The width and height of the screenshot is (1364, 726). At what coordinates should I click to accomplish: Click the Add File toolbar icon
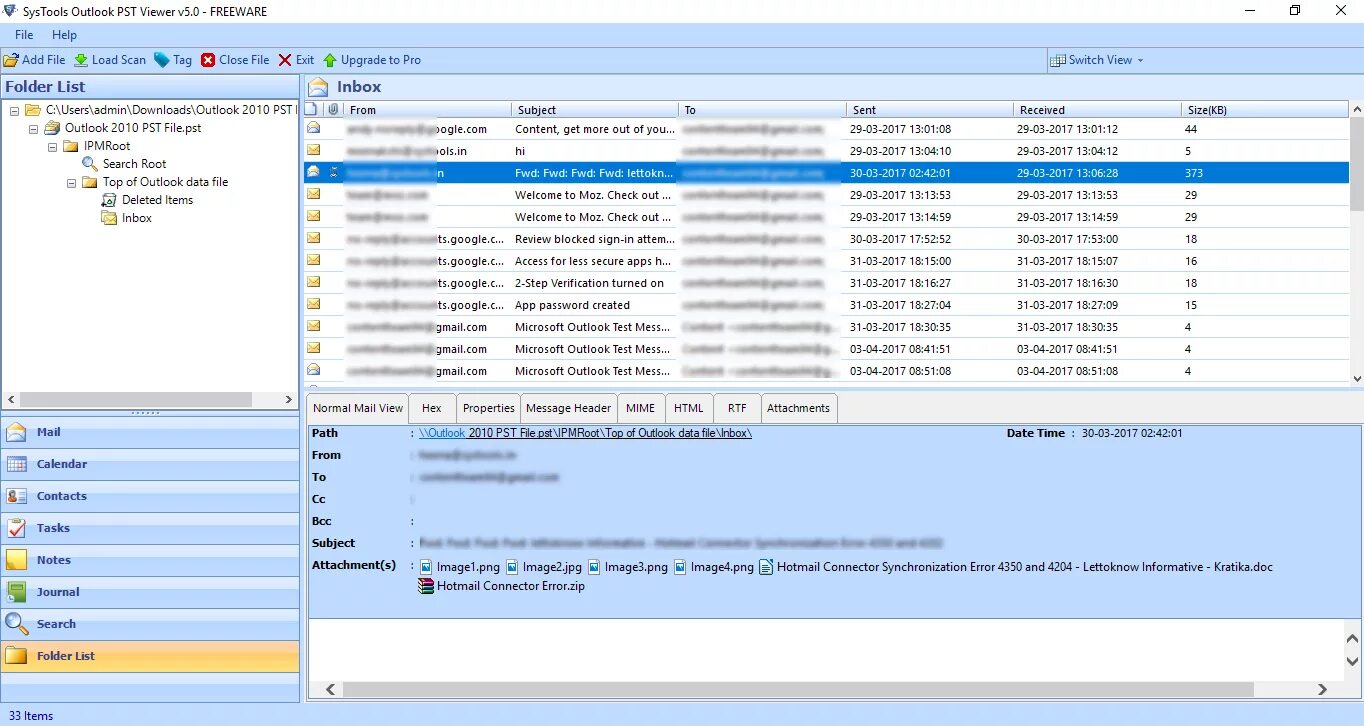11,60
